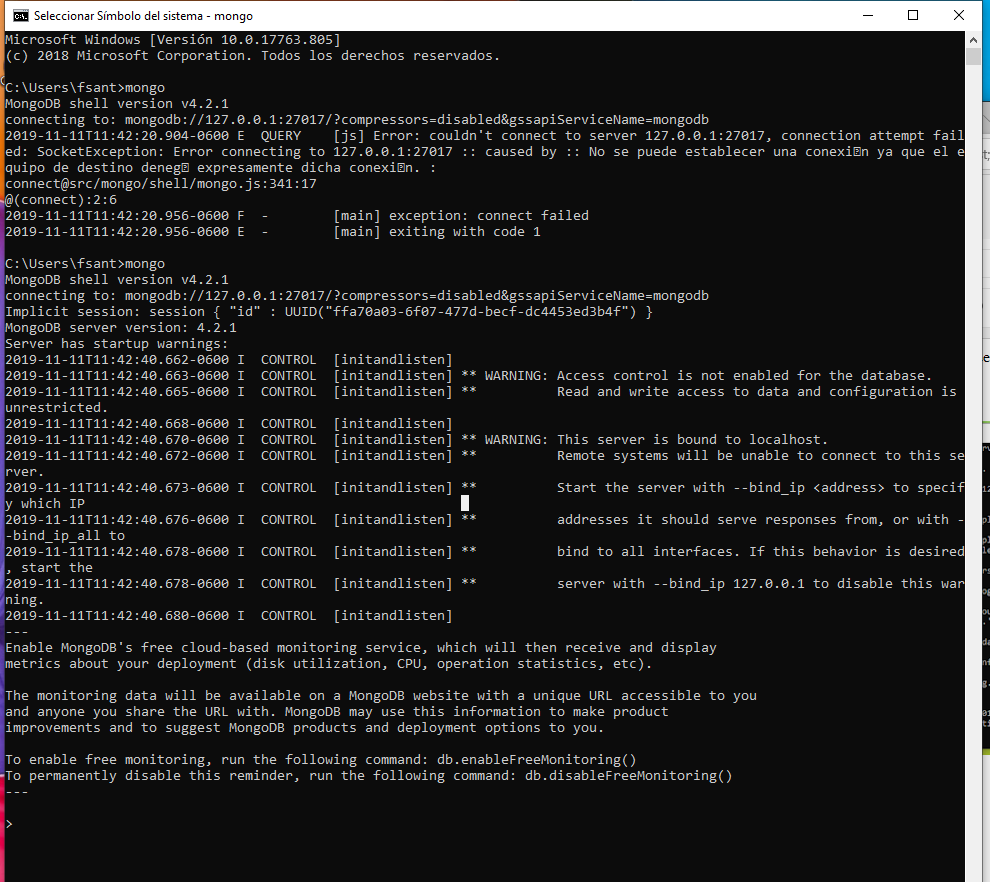Viewport: 990px width, 882px height.
Task: Click 'The monitoring data will be available' line
Action: pos(381,695)
